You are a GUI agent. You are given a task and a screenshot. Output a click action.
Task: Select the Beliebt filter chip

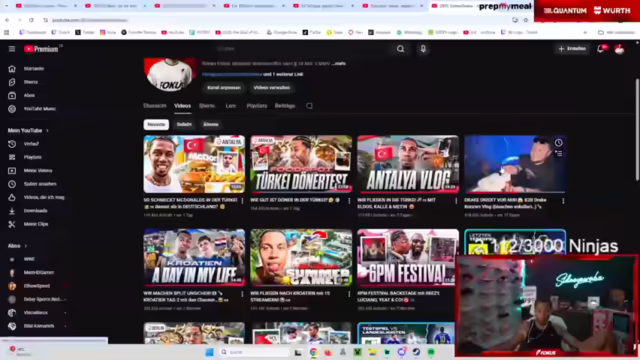point(184,124)
